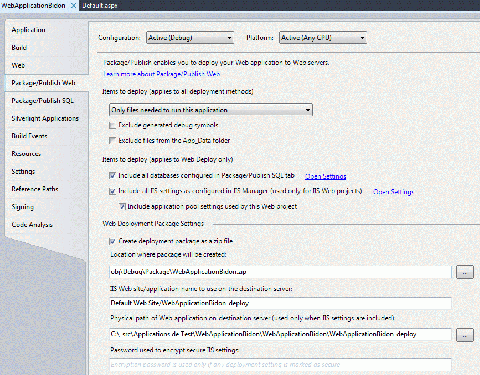Expand the Configuration dropdown
Image resolution: width=480 pixels, height=375 pixels.
pos(190,38)
